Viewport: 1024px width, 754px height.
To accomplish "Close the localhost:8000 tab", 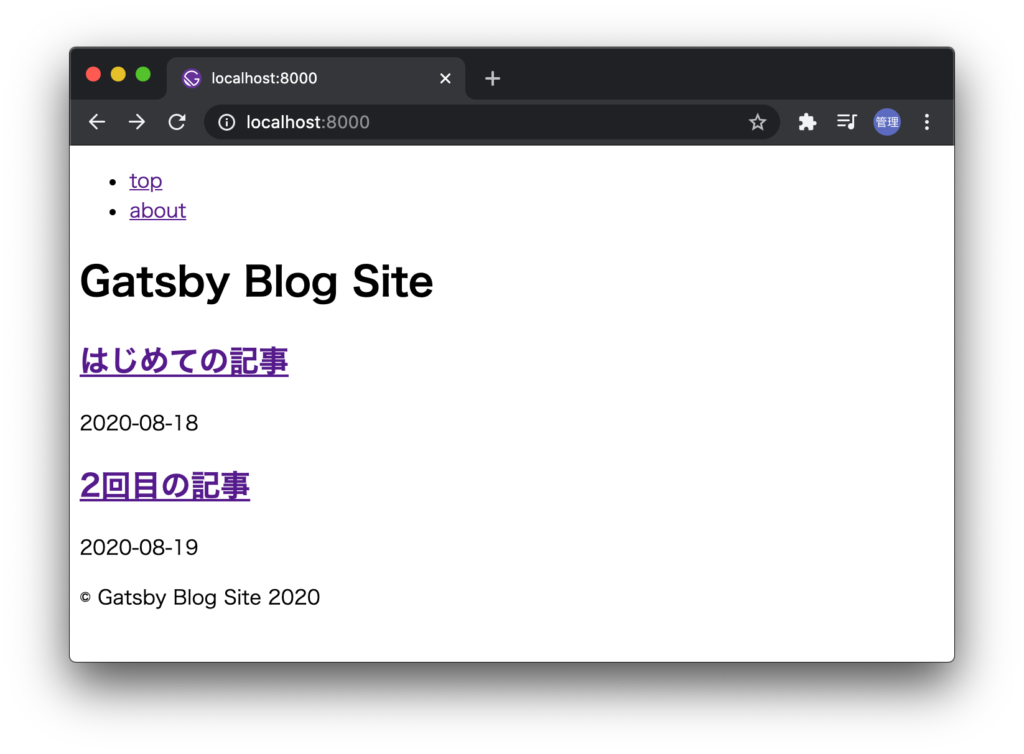I will [x=445, y=78].
